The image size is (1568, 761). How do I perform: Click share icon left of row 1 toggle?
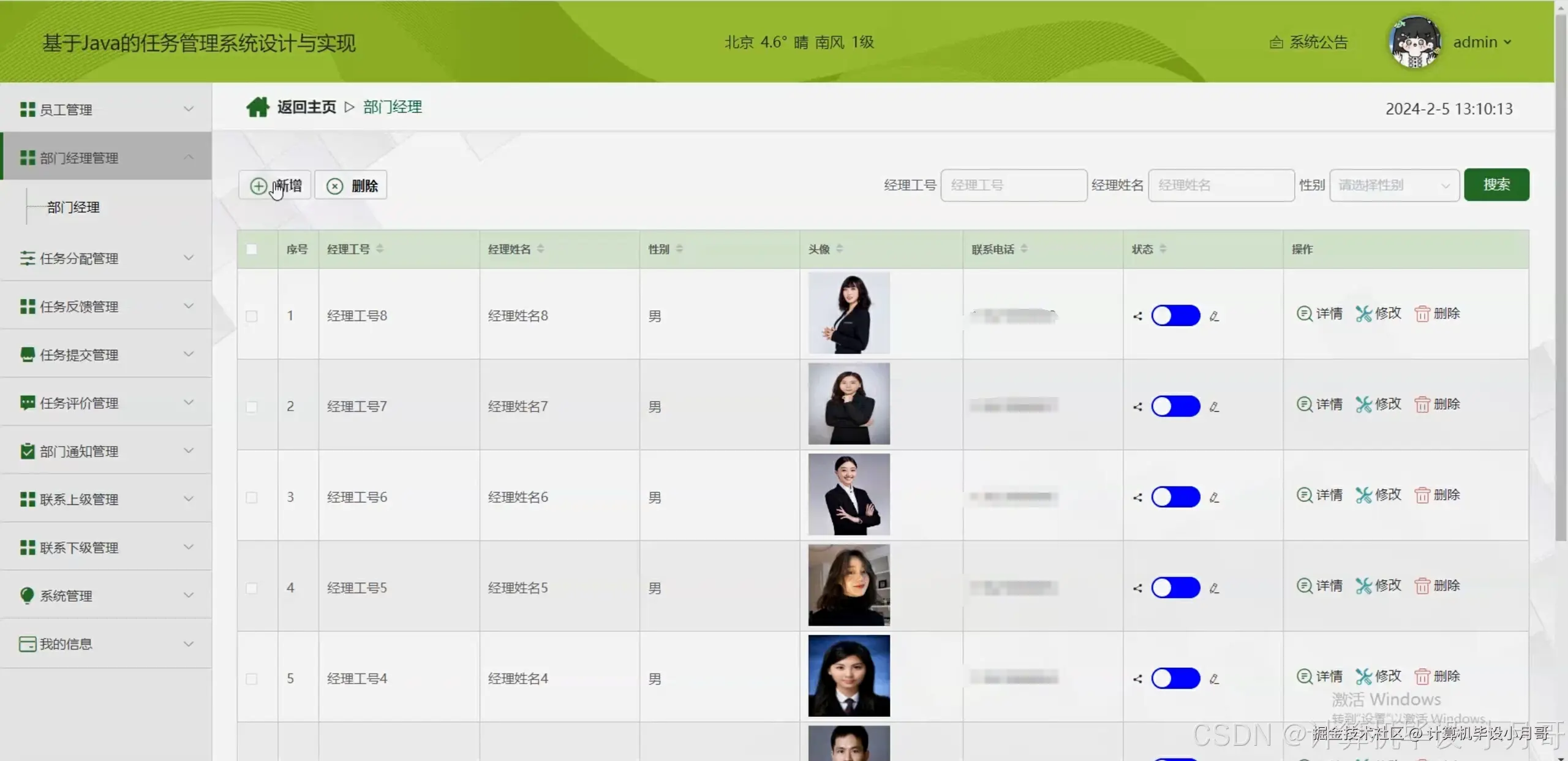(1137, 316)
